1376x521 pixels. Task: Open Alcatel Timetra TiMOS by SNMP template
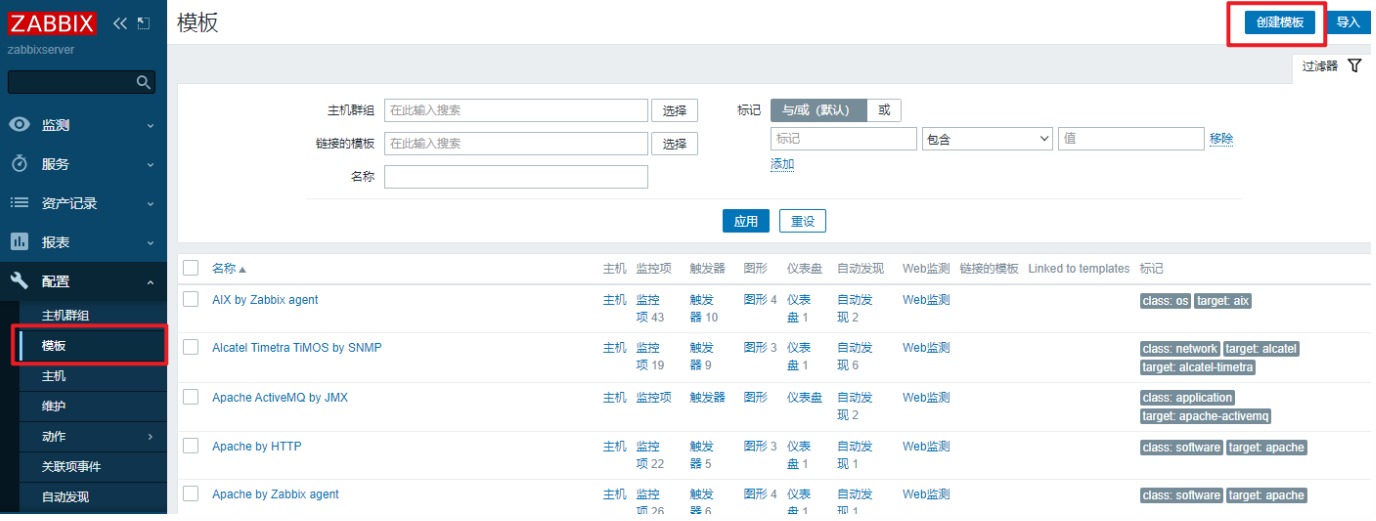(x=297, y=348)
